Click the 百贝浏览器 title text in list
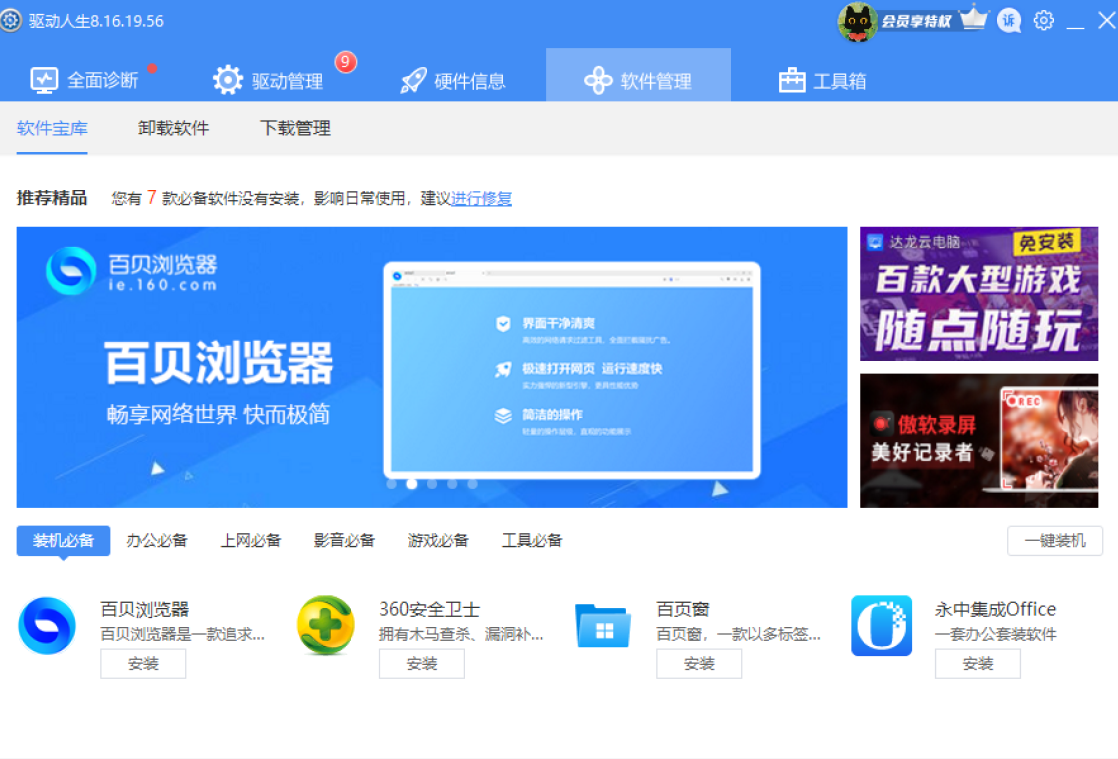 click(145, 609)
